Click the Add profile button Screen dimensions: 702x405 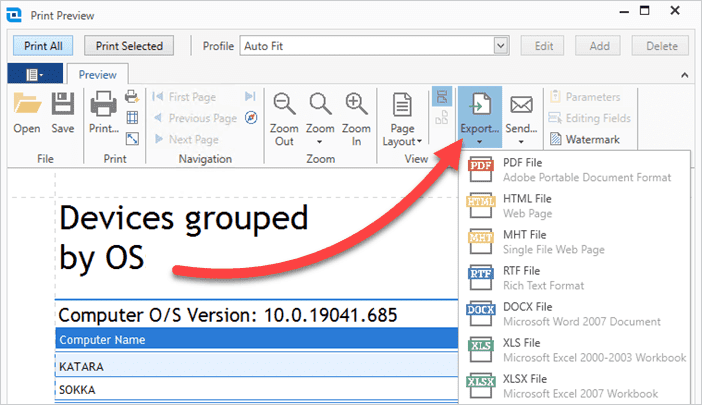(x=599, y=46)
